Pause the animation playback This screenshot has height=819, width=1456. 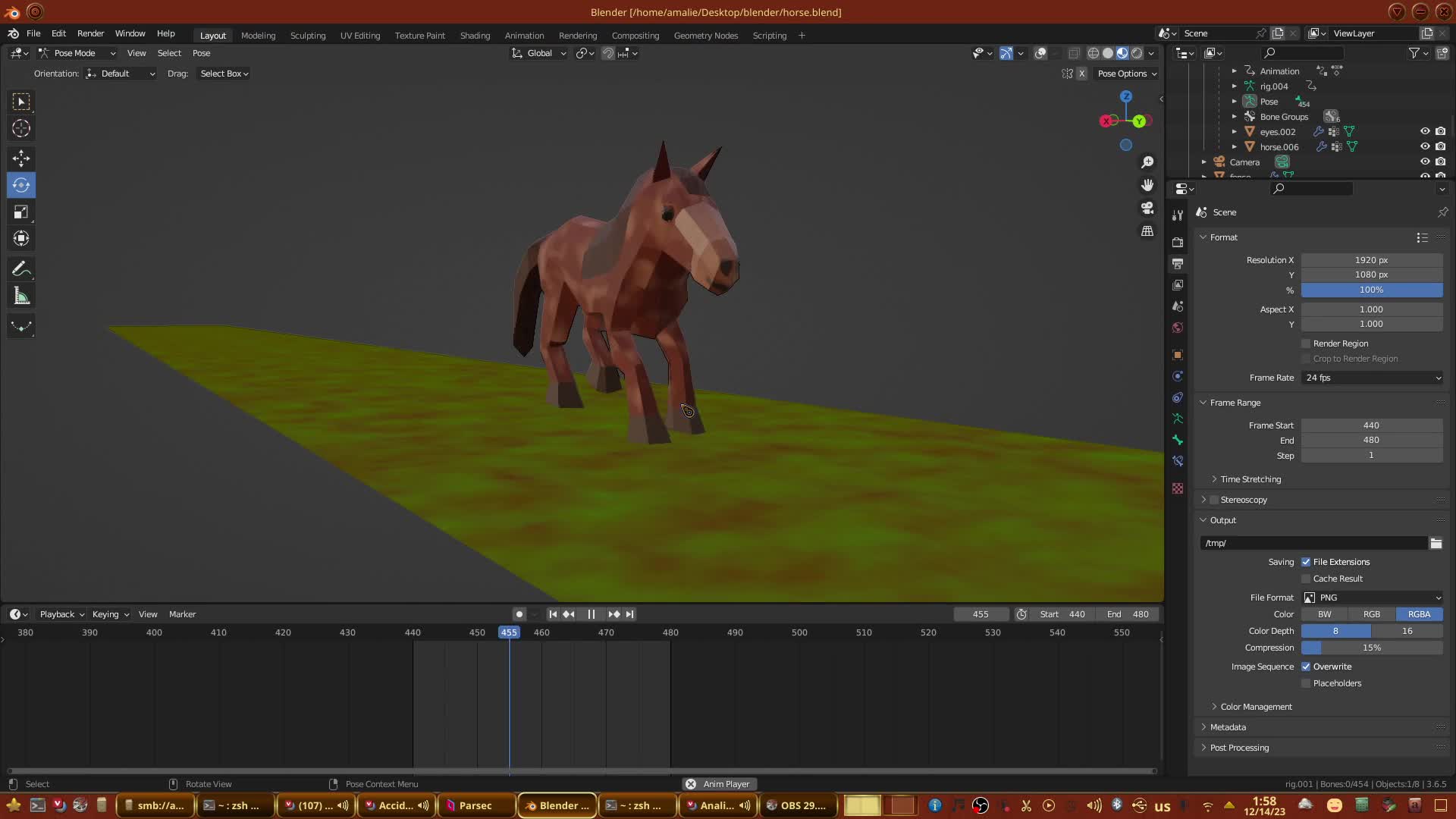point(591,614)
